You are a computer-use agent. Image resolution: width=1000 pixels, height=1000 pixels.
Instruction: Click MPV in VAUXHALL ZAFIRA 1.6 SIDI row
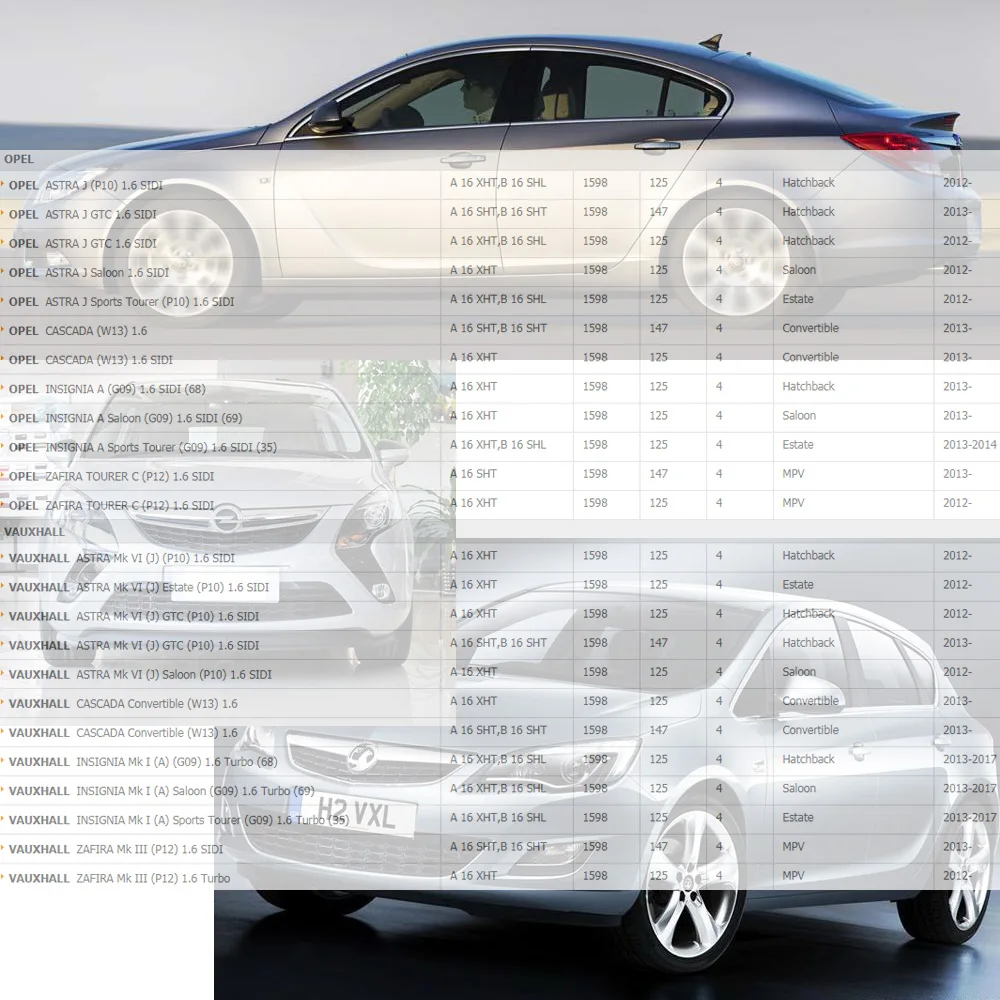pos(793,847)
